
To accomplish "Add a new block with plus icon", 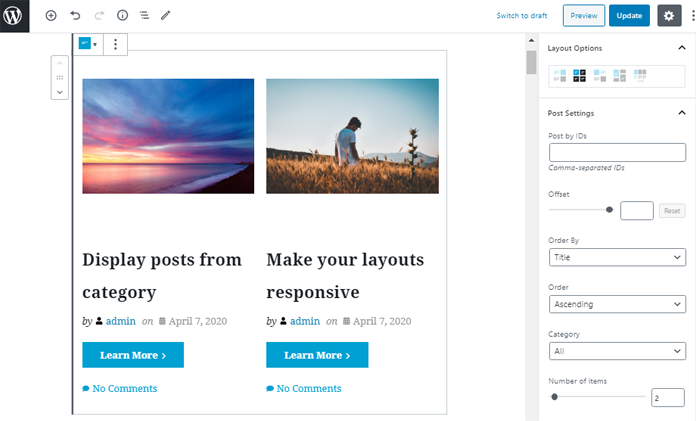I will 51,16.
